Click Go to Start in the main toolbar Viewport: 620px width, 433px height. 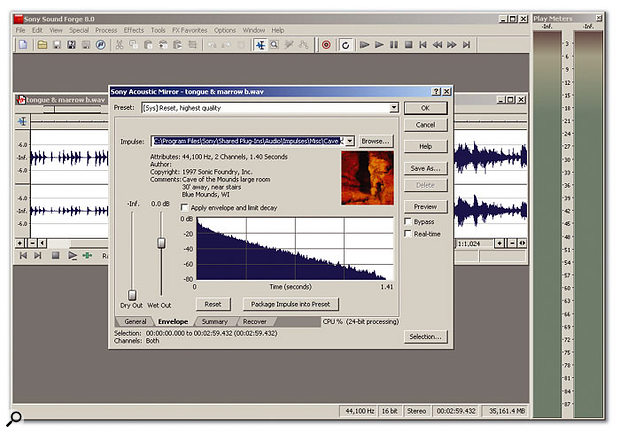pos(423,45)
